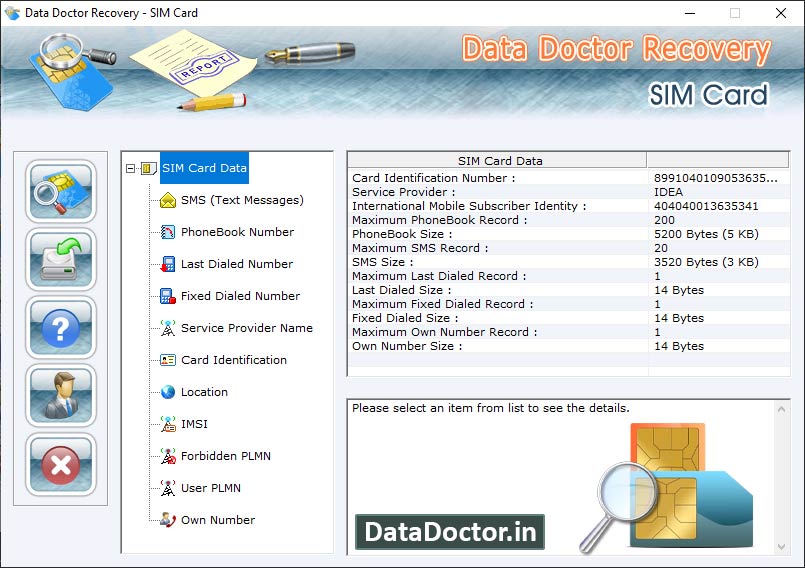Click the about support person button

tap(61, 395)
